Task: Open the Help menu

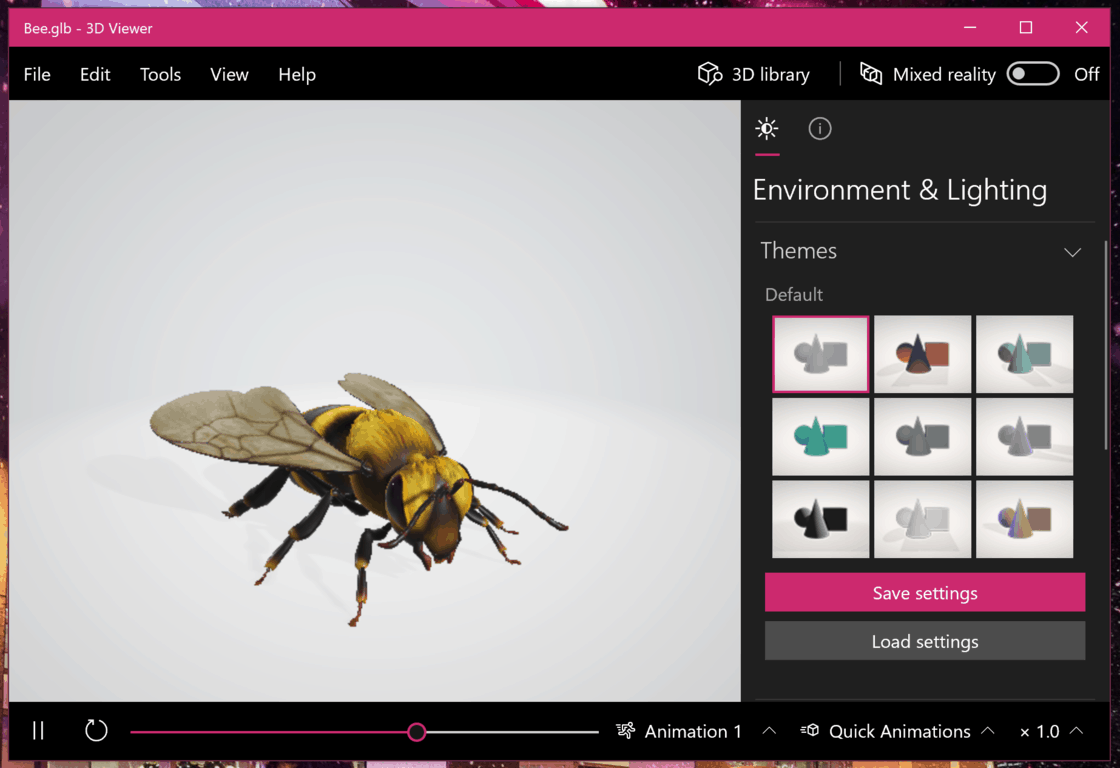Action: [297, 74]
